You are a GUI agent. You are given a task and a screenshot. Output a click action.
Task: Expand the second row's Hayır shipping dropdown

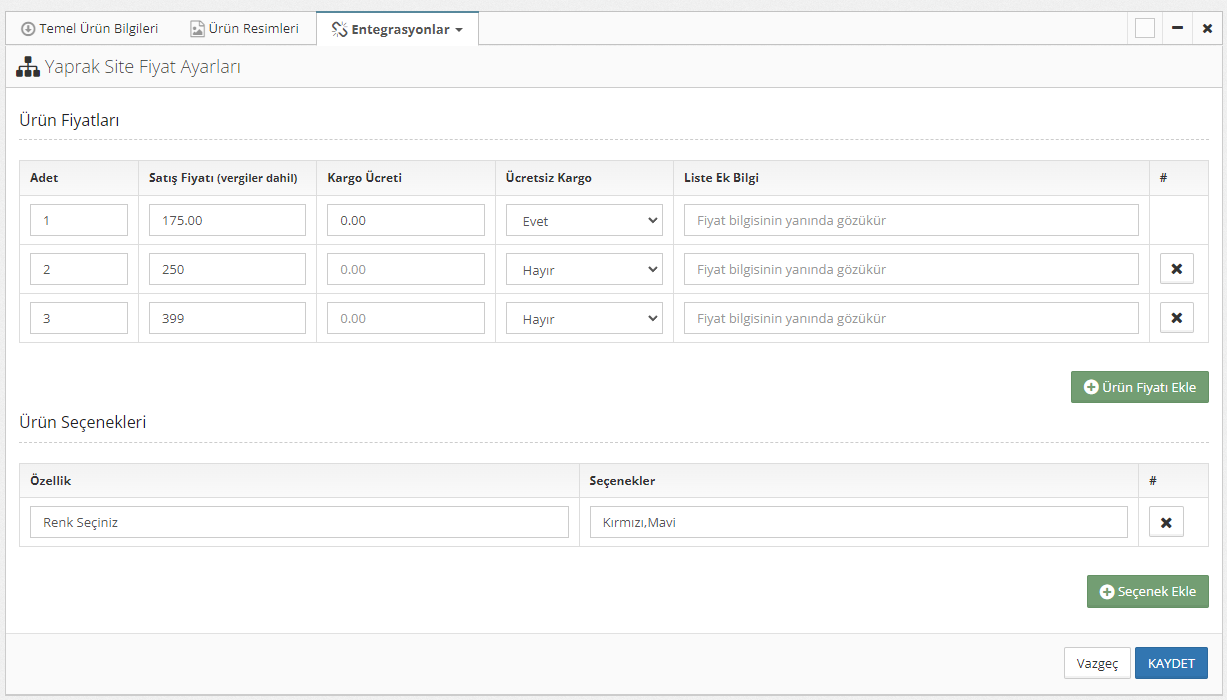click(x=584, y=270)
